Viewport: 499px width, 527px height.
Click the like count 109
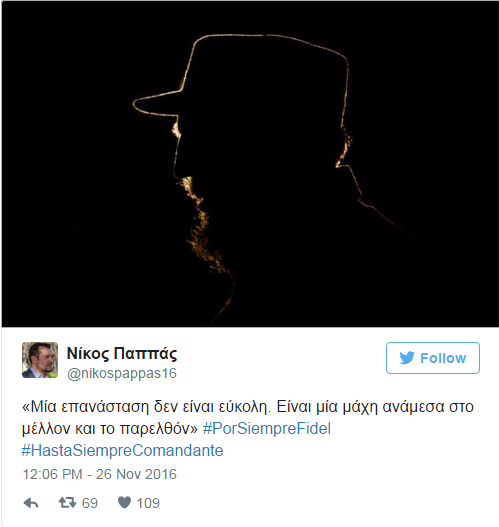click(x=148, y=503)
